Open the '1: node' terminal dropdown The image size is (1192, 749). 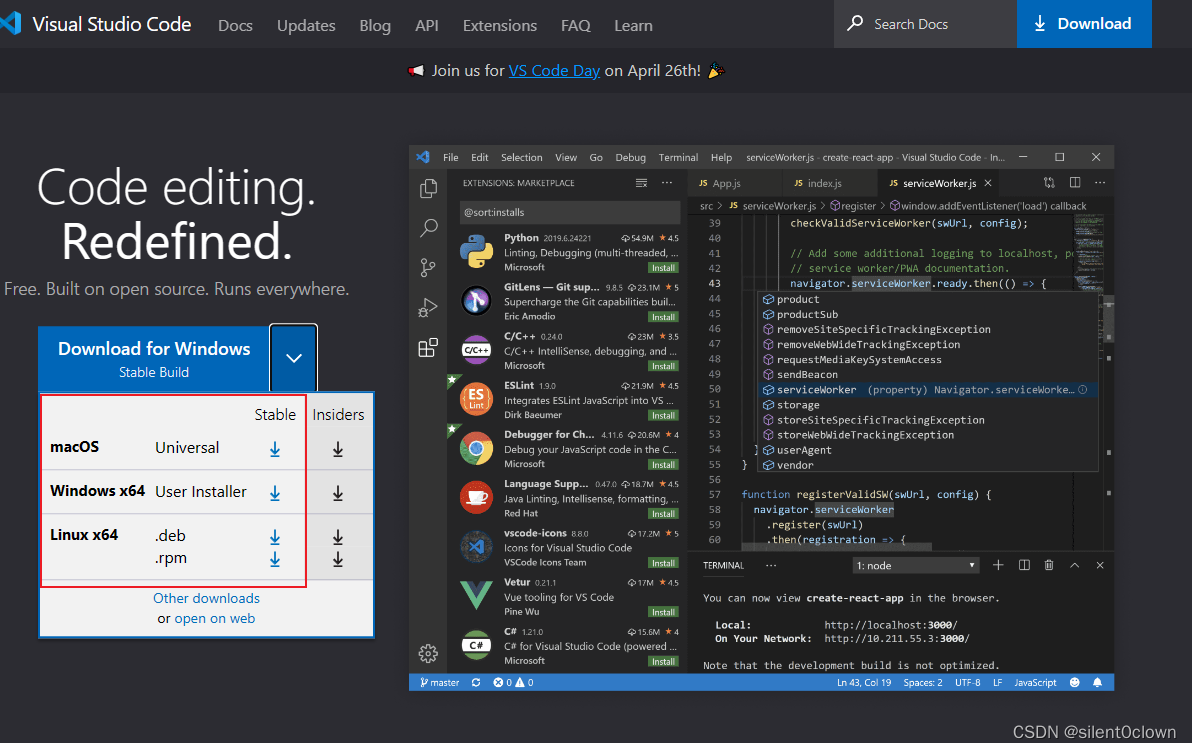(x=915, y=565)
